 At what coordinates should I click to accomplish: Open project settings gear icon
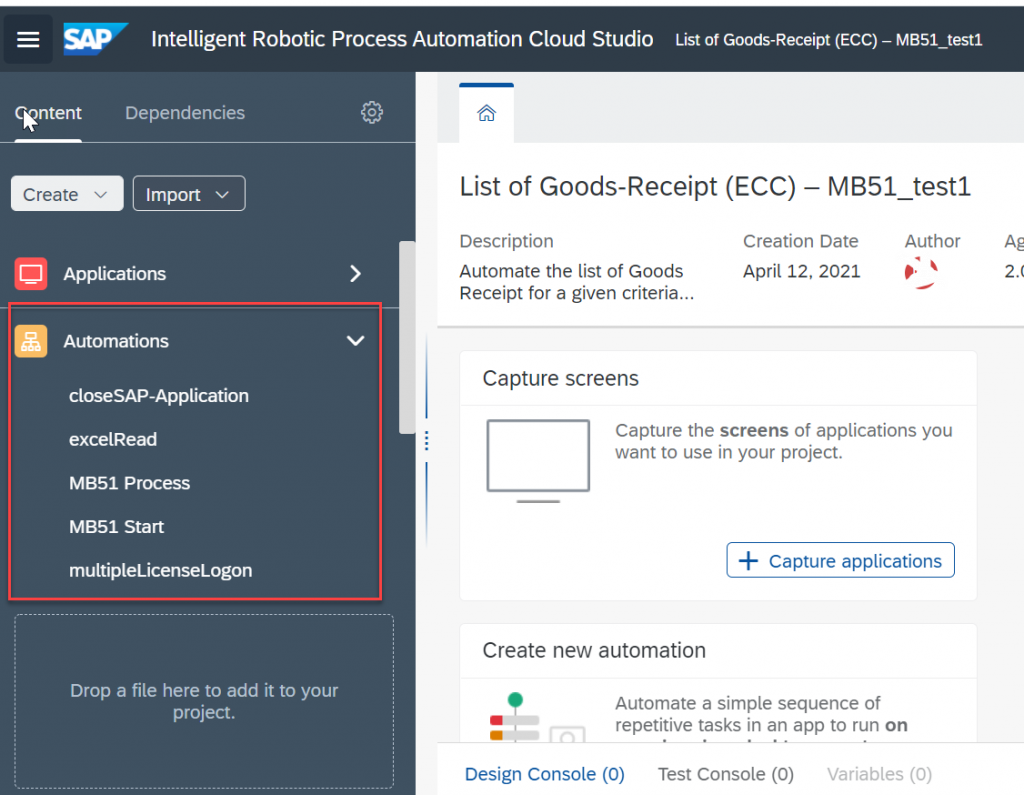pos(372,112)
